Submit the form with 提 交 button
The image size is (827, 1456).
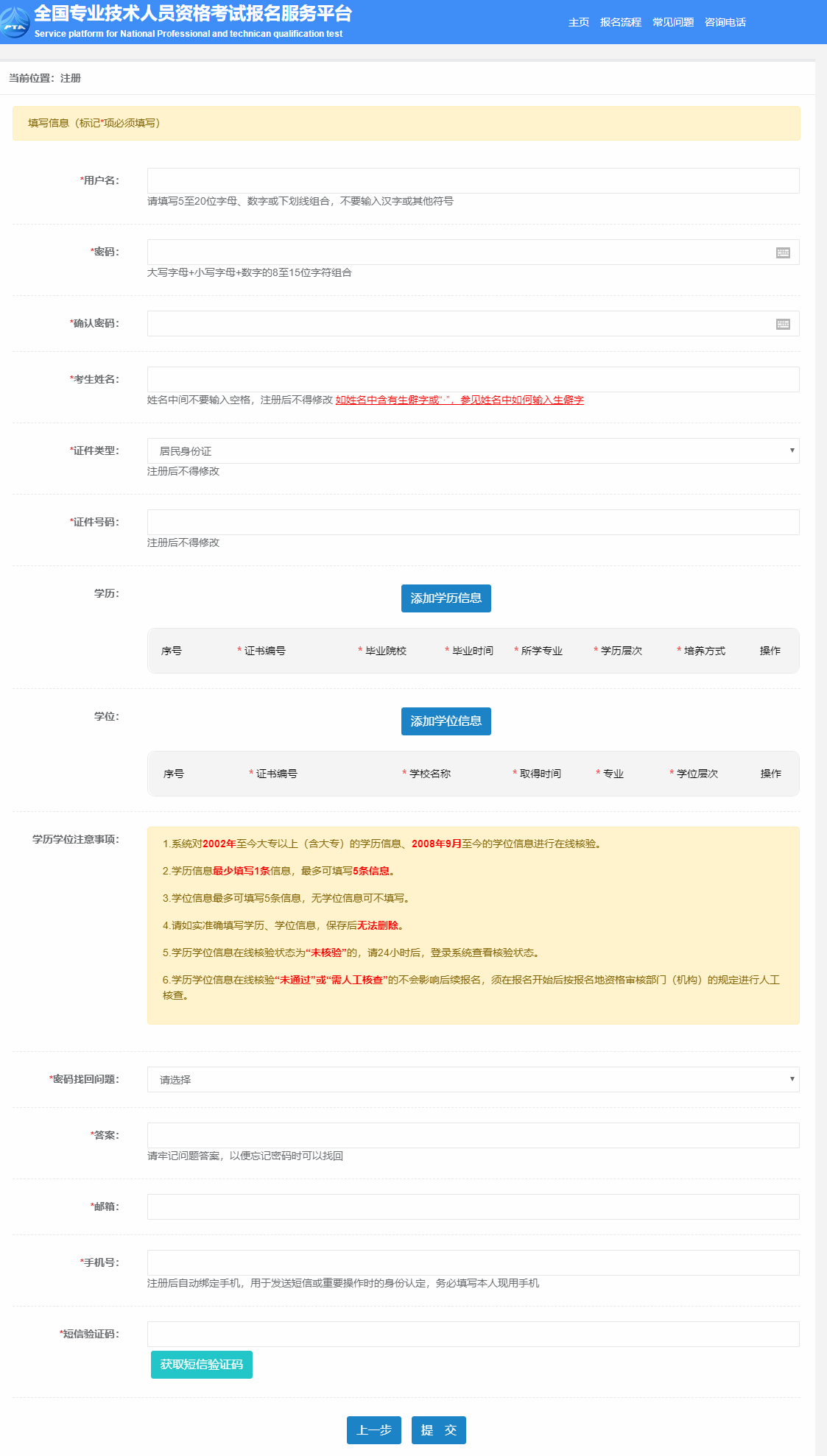tap(439, 1430)
